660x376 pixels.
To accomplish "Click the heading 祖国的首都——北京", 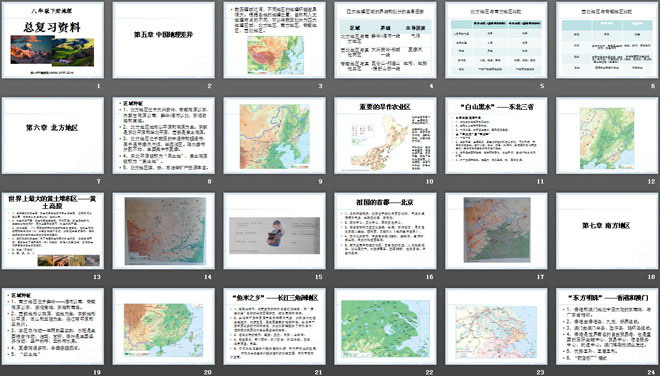I will point(385,202).
